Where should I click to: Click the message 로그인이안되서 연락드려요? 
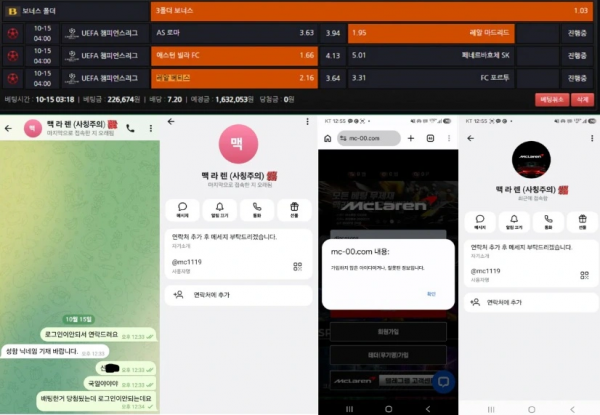tap(98, 335)
